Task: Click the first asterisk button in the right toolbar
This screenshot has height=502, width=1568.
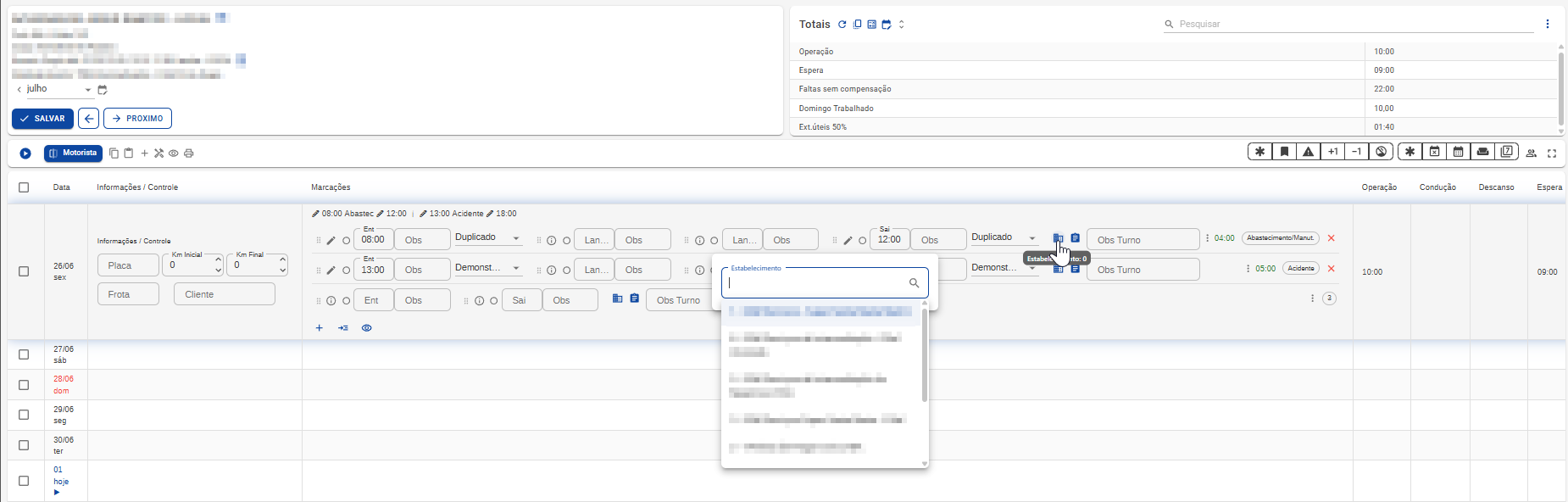Action: point(1260,152)
